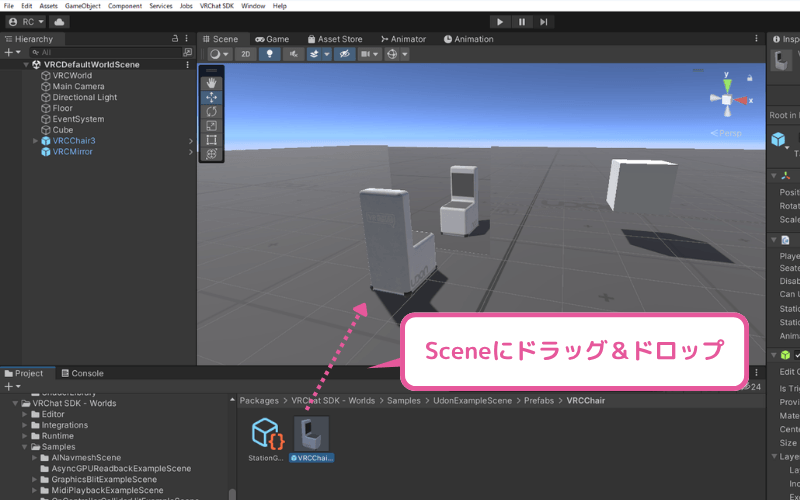
Task: Lock the Hierarchy panel
Action: [175, 39]
